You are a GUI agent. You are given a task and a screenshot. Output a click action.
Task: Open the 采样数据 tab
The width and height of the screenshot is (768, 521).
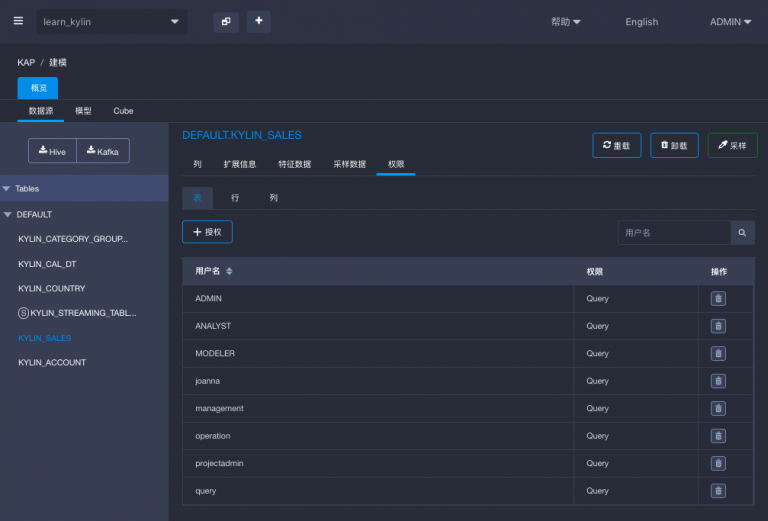[x=349, y=164]
